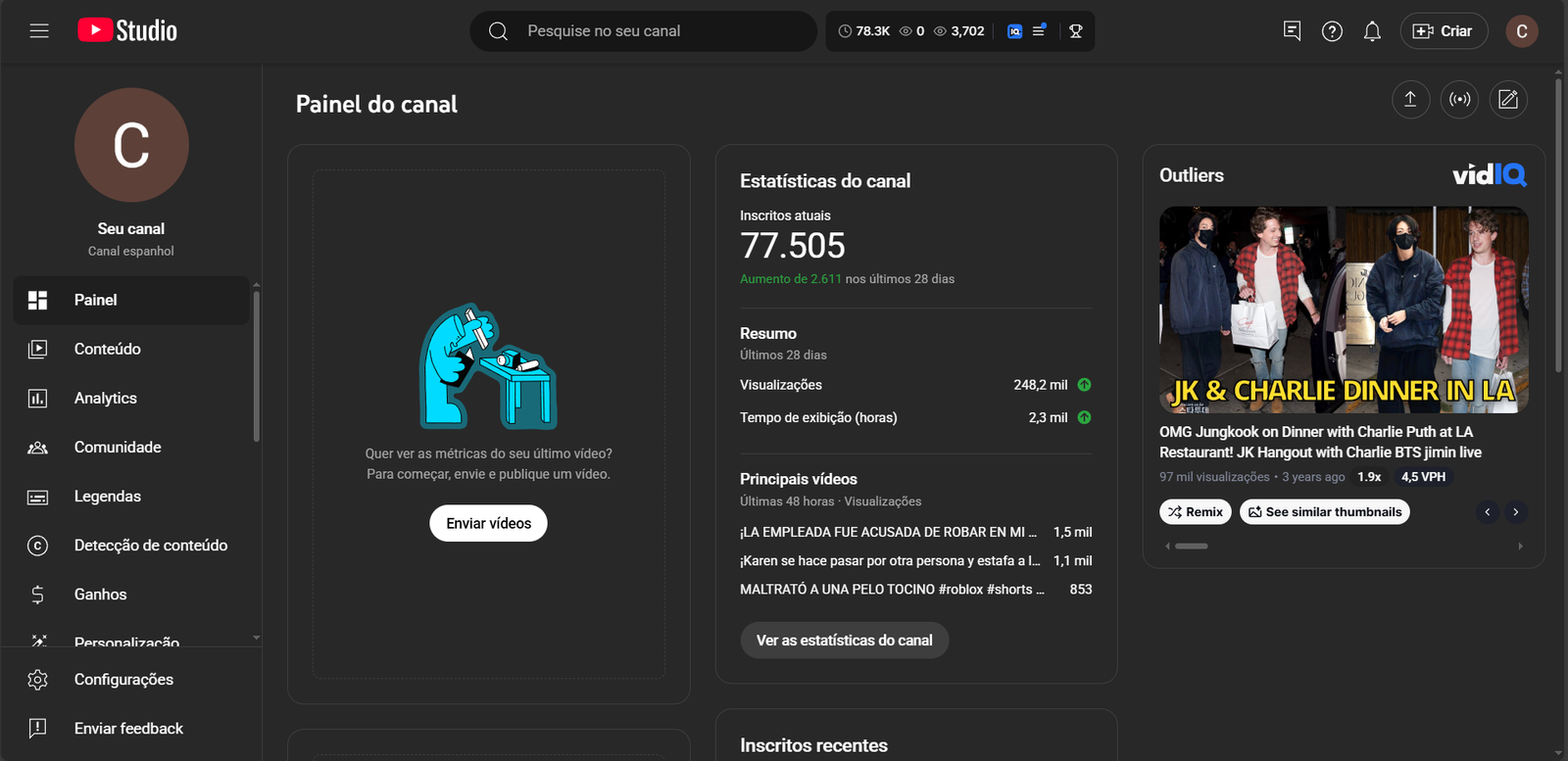The height and width of the screenshot is (761, 1568).
Task: Open Painel in the sidebar
Action: pyautogui.click(x=131, y=300)
